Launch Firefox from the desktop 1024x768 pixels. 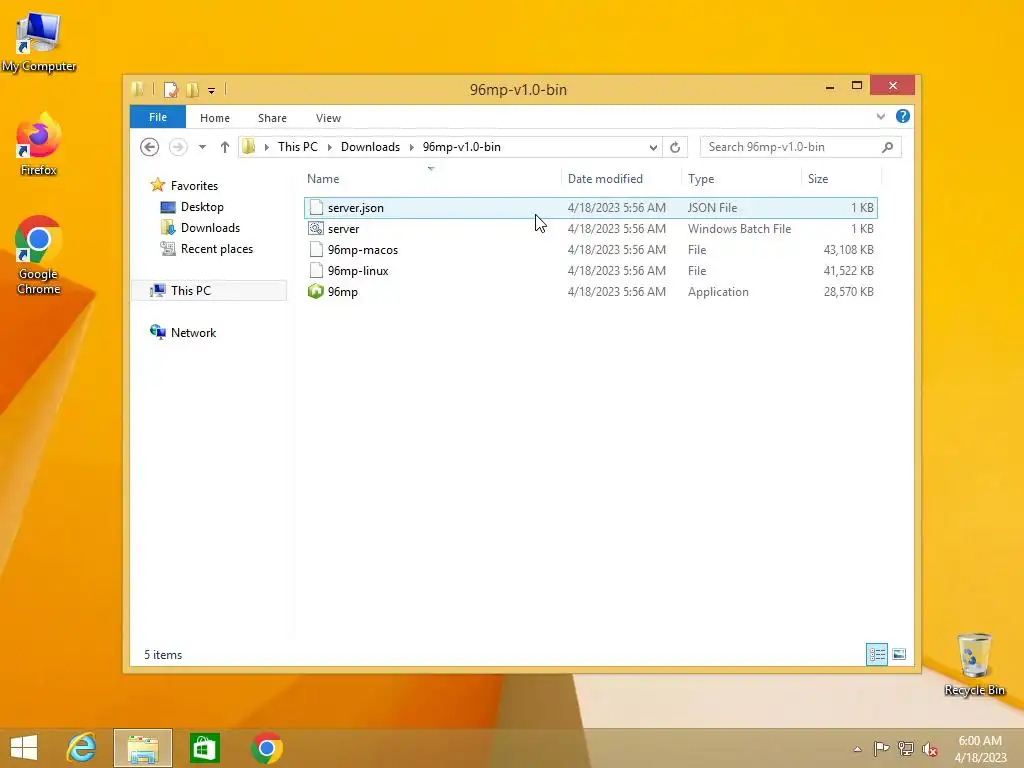point(39,144)
